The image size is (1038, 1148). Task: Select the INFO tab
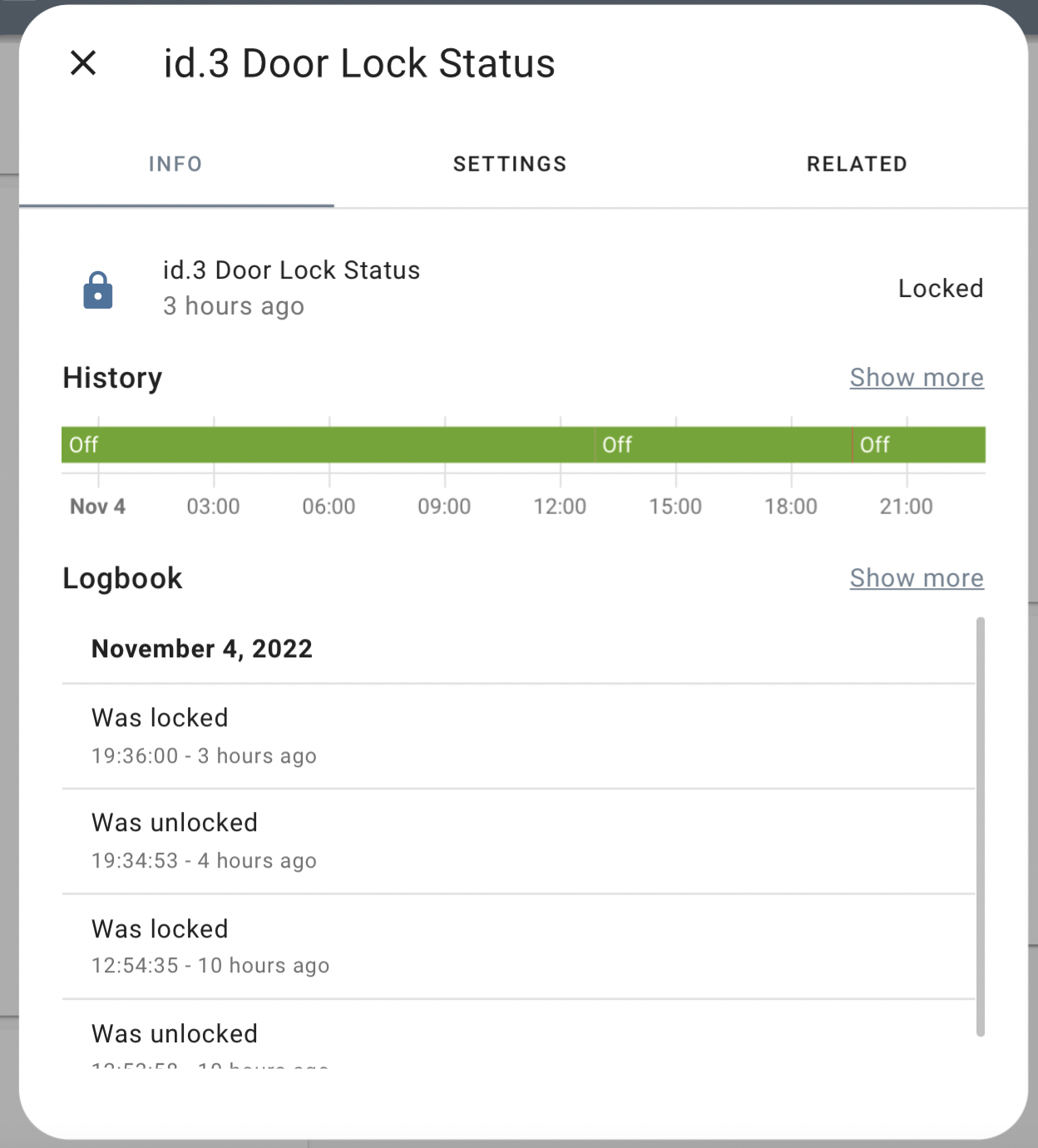pos(175,164)
